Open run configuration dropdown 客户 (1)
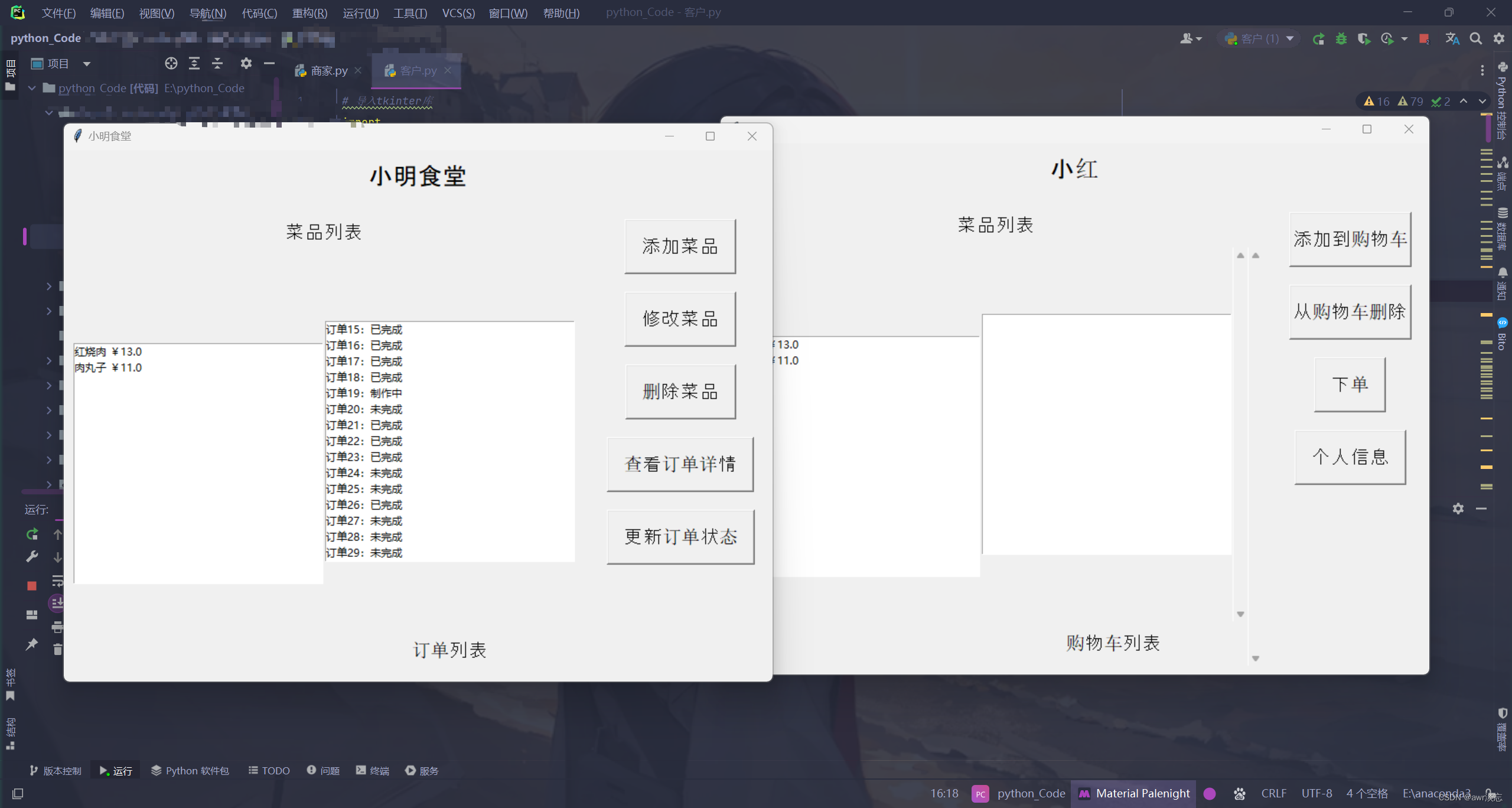The image size is (1512, 808). click(1258, 38)
